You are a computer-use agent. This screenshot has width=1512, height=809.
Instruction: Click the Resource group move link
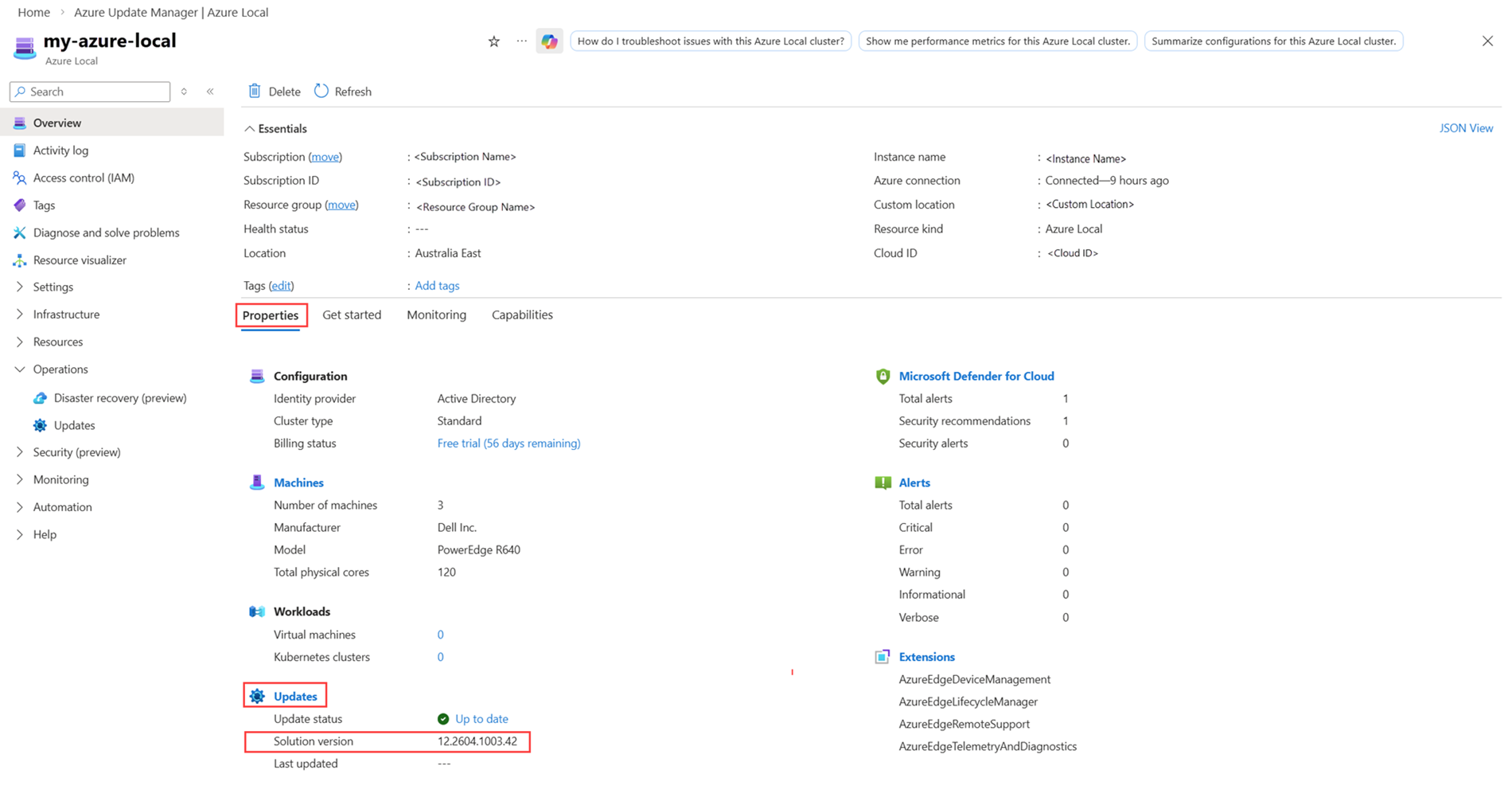click(342, 205)
